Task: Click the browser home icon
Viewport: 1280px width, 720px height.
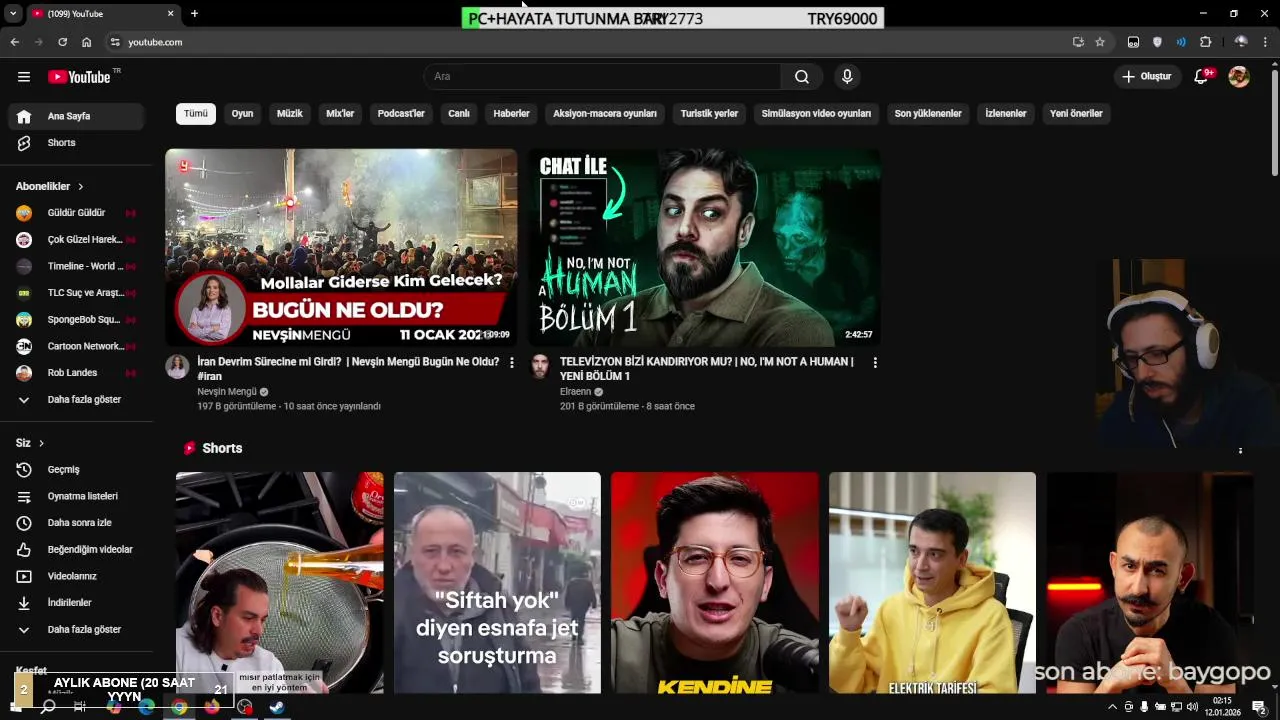Action: pyautogui.click(x=87, y=42)
